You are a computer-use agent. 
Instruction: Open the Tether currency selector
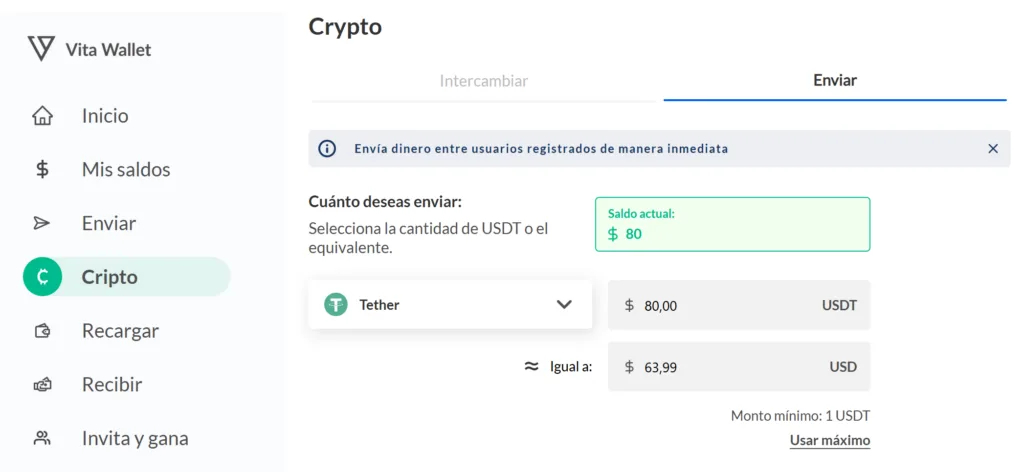coord(450,305)
